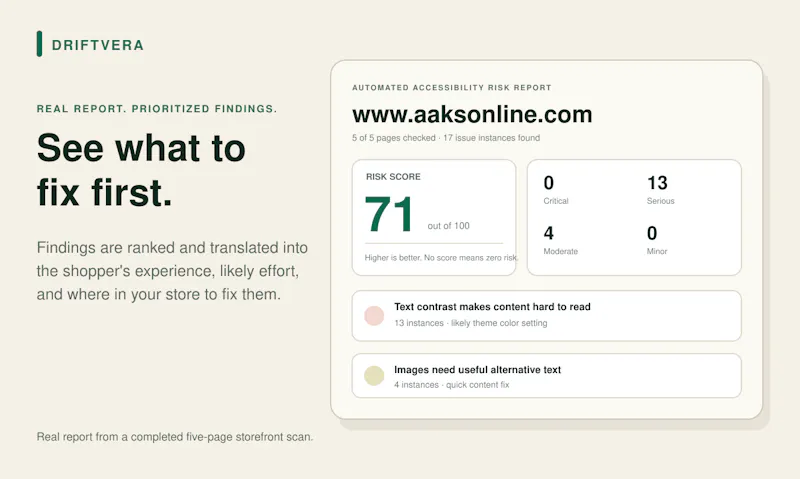This screenshot has height=479, width=800.
Task: Click the 'Real report. Prioritized findings.' tagline
Action: click(157, 109)
